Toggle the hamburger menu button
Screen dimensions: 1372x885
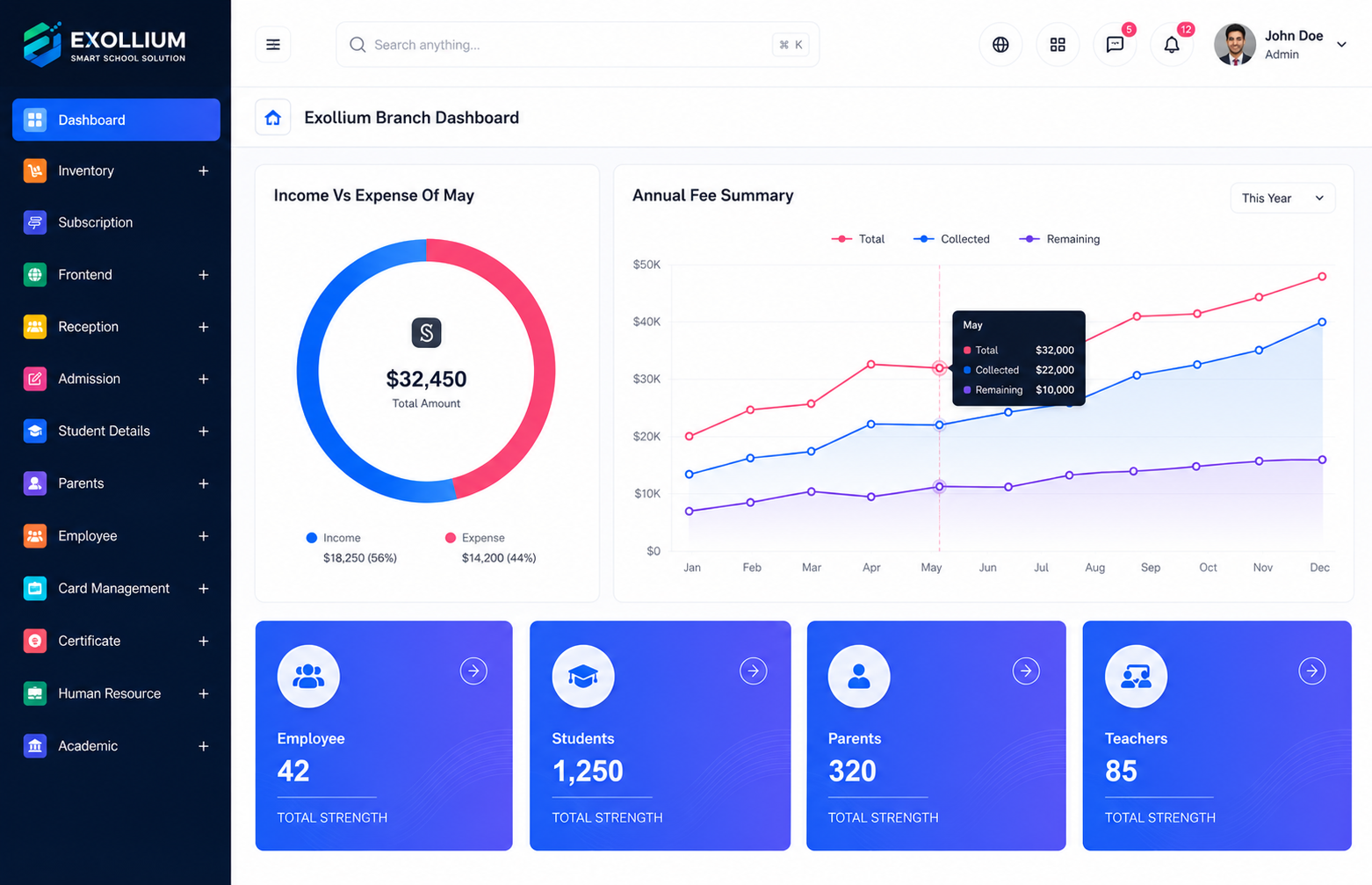[273, 45]
